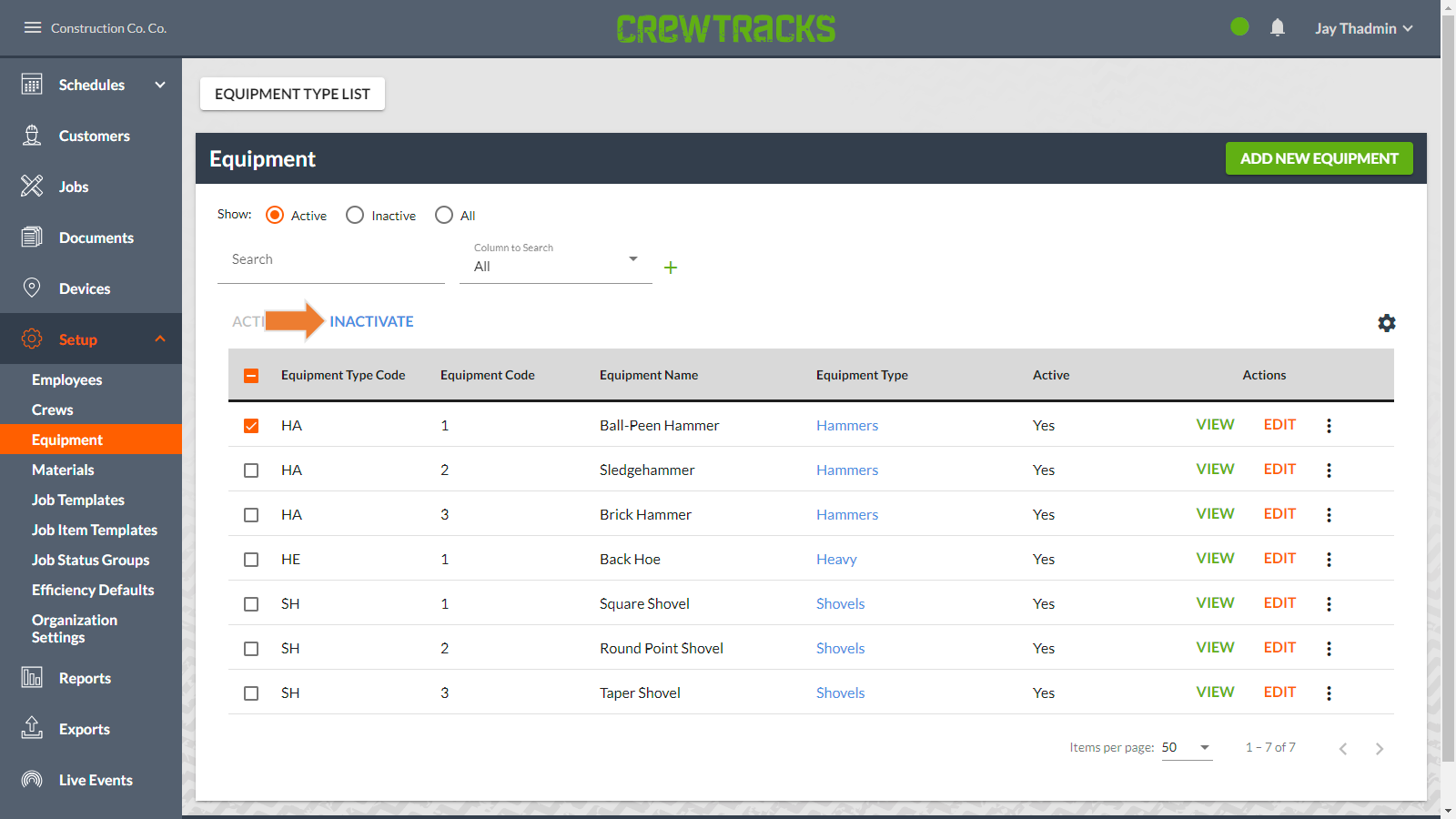
Task: Toggle the select-all header checkbox
Action: point(251,376)
